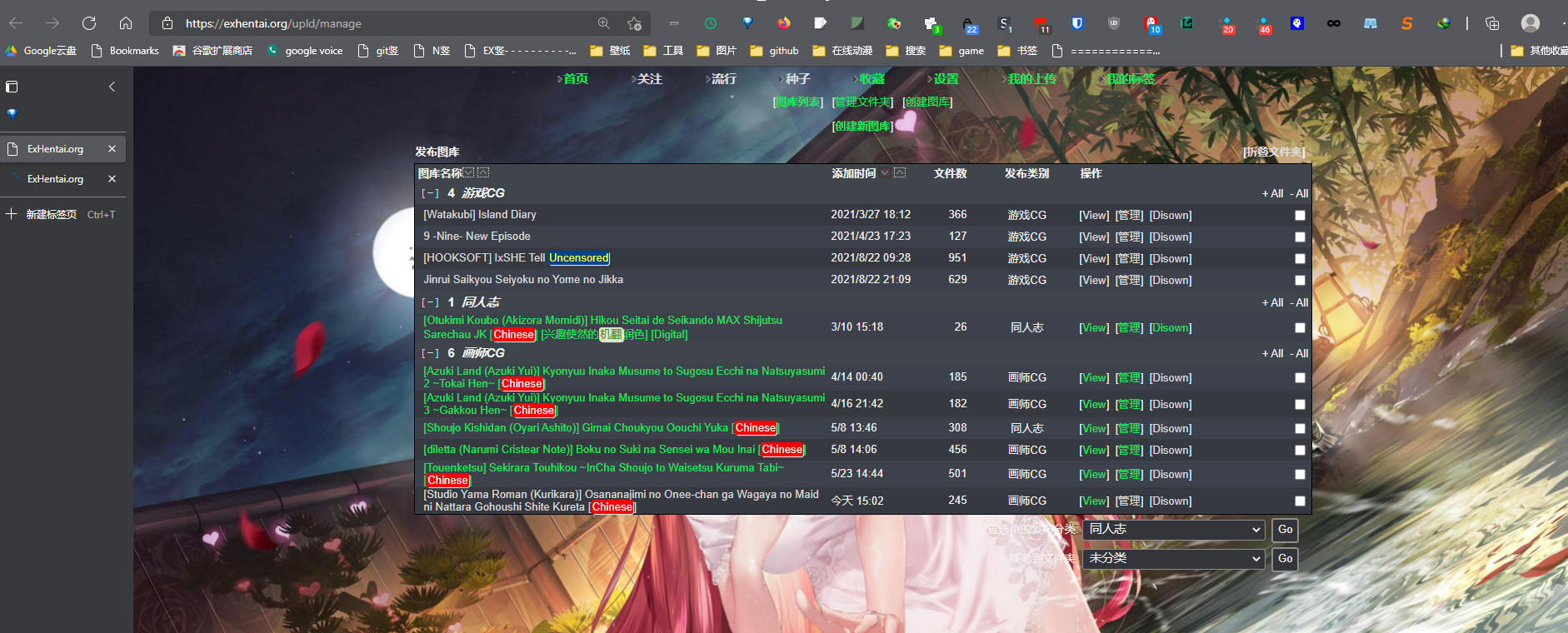Image resolution: width=1568 pixels, height=633 pixels.
Task: Click the add-to-favorites star icon
Action: tap(634, 23)
